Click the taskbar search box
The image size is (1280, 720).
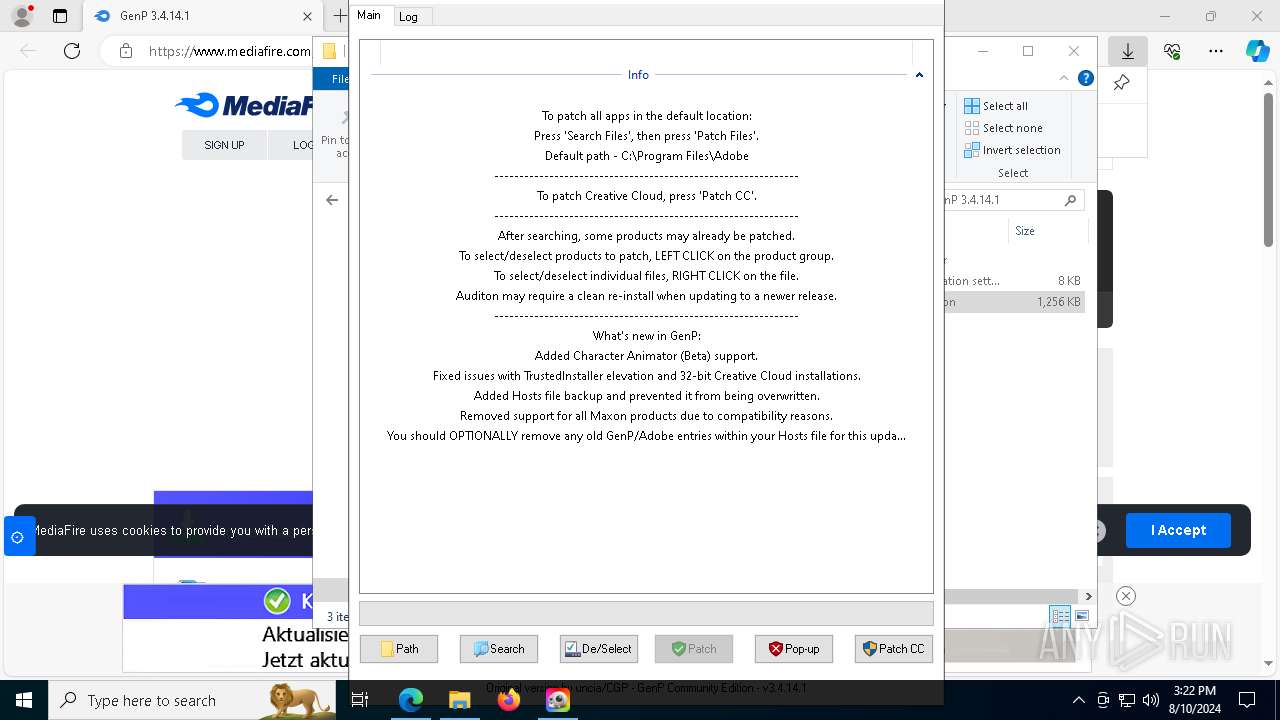190,701
